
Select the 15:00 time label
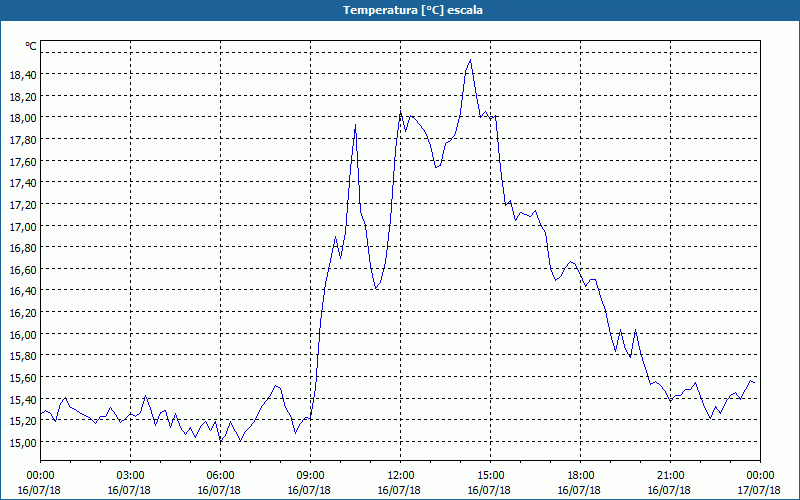pos(490,476)
